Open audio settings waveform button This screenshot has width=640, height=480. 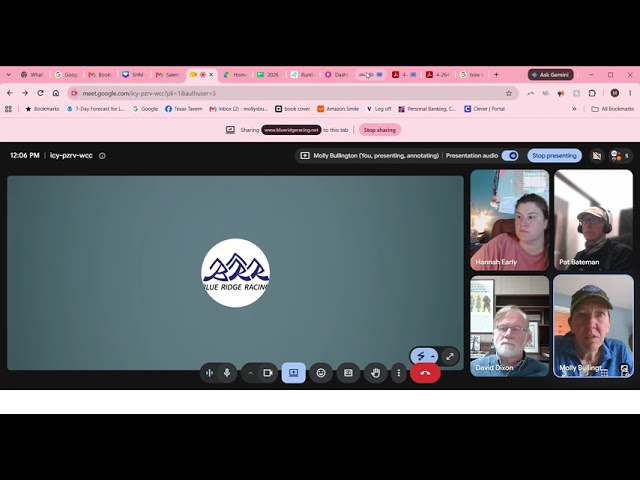(x=209, y=373)
